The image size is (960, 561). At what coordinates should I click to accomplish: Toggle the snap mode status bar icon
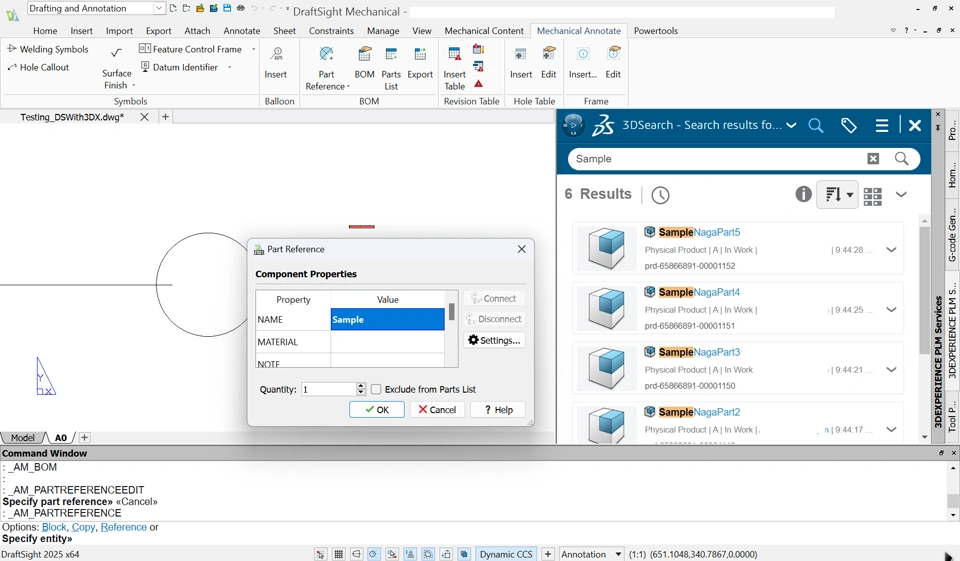320,554
